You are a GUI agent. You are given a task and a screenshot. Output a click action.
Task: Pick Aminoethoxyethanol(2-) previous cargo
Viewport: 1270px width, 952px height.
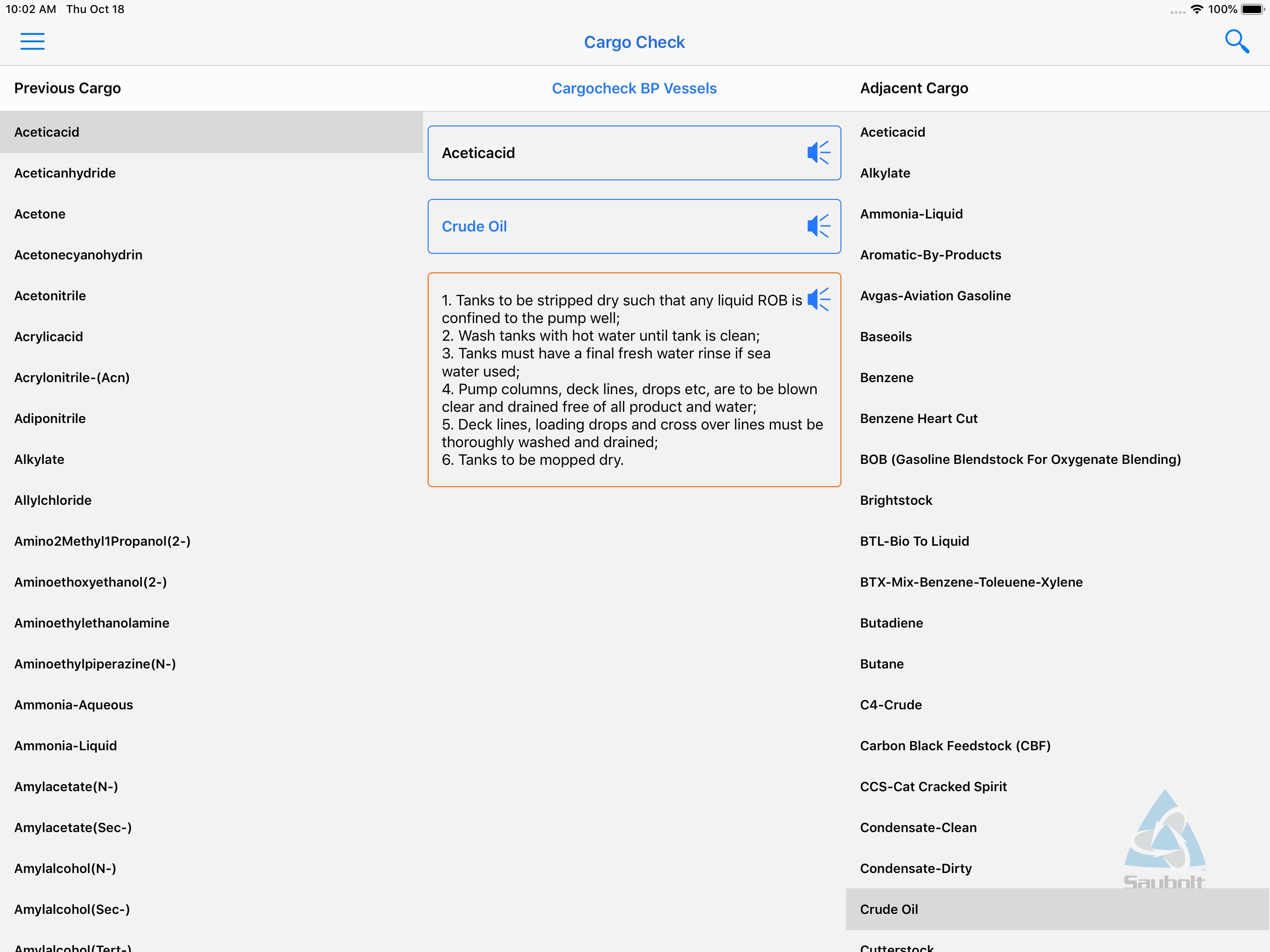212,582
